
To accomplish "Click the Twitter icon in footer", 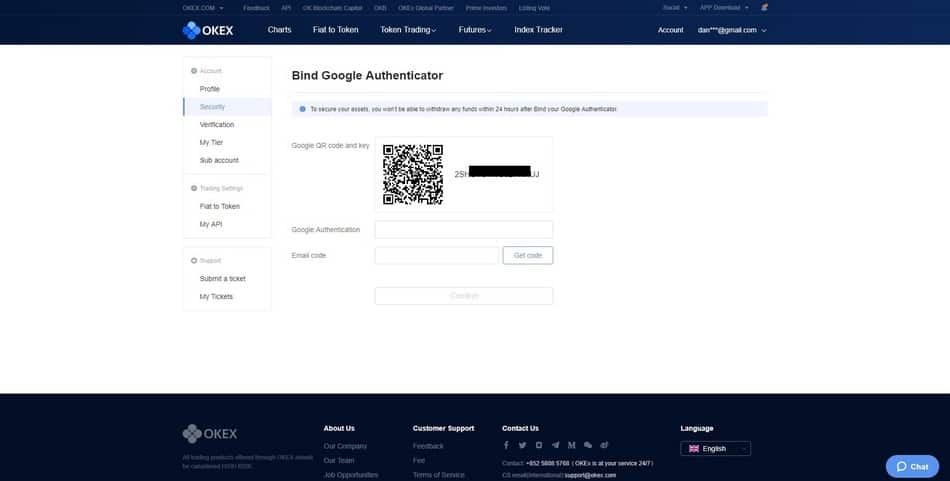I will point(522,445).
